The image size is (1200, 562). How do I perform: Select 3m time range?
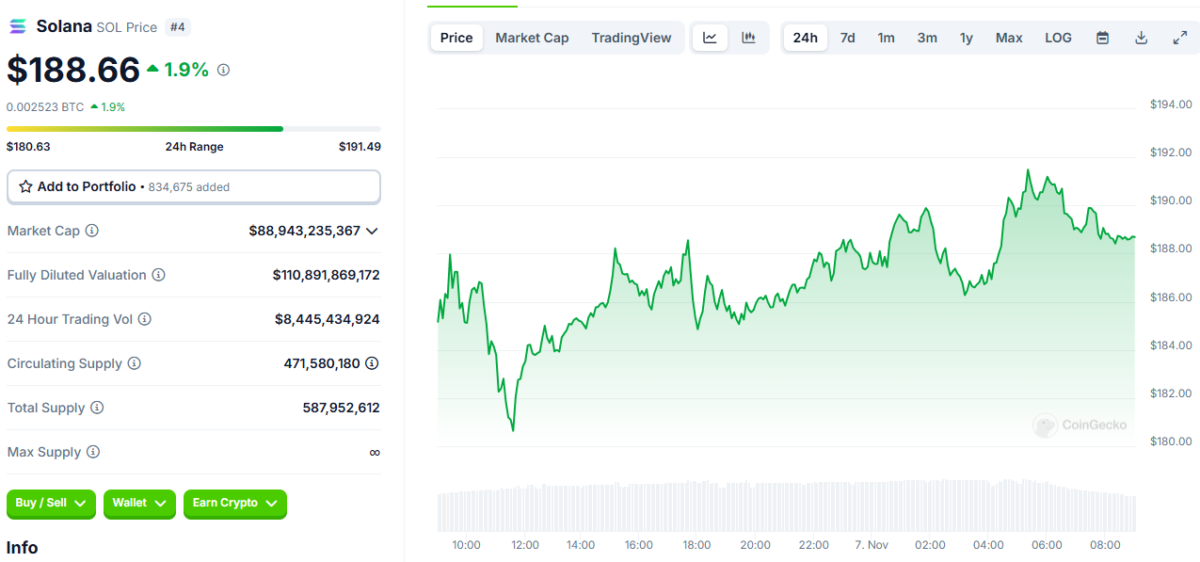click(927, 38)
